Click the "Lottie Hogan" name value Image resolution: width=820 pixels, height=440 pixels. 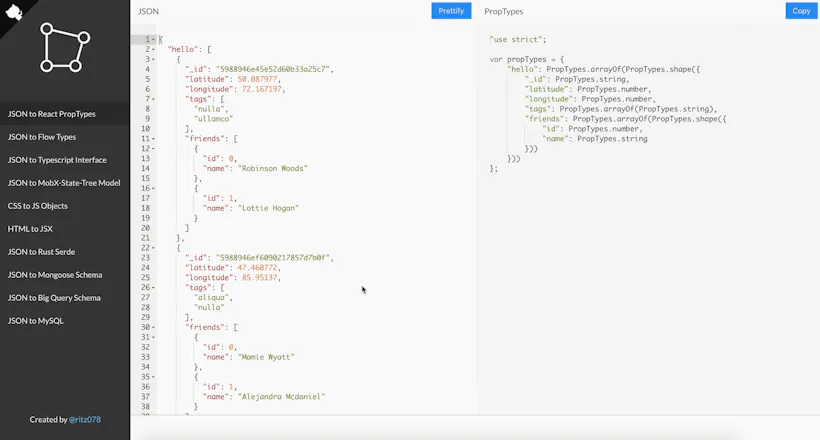coord(268,208)
